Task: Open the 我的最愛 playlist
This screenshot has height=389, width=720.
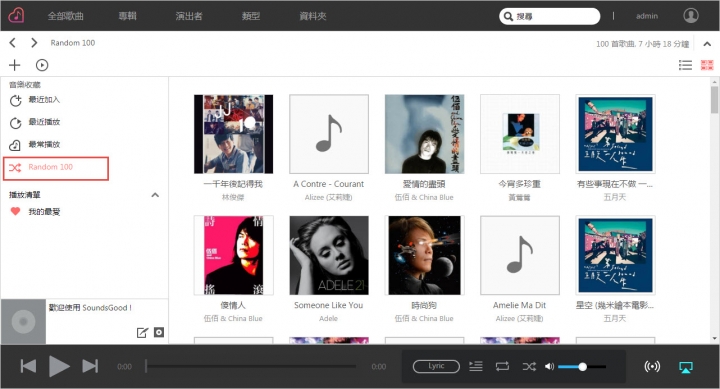Action: (x=44, y=212)
